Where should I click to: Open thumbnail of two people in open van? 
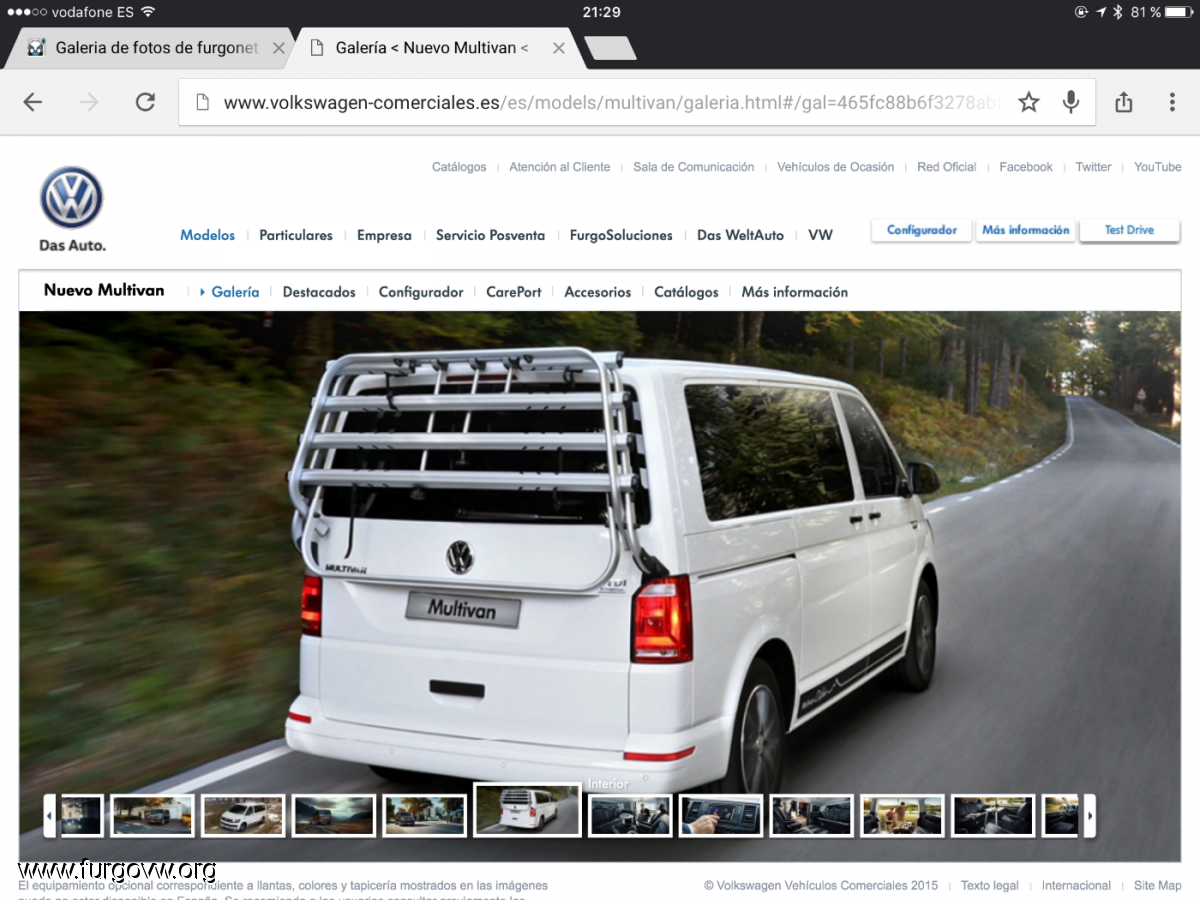tap(902, 816)
